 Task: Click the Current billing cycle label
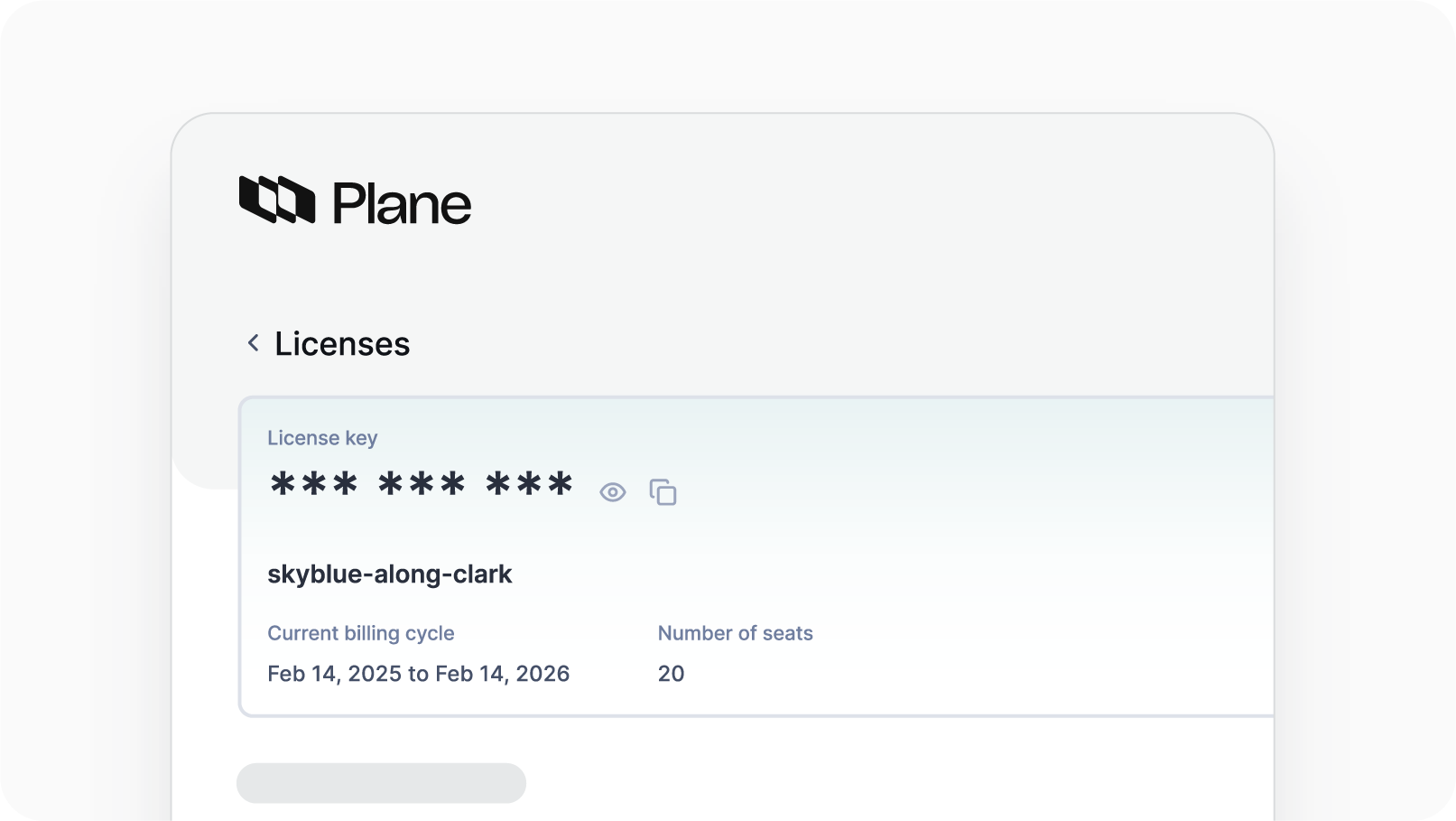click(x=360, y=633)
